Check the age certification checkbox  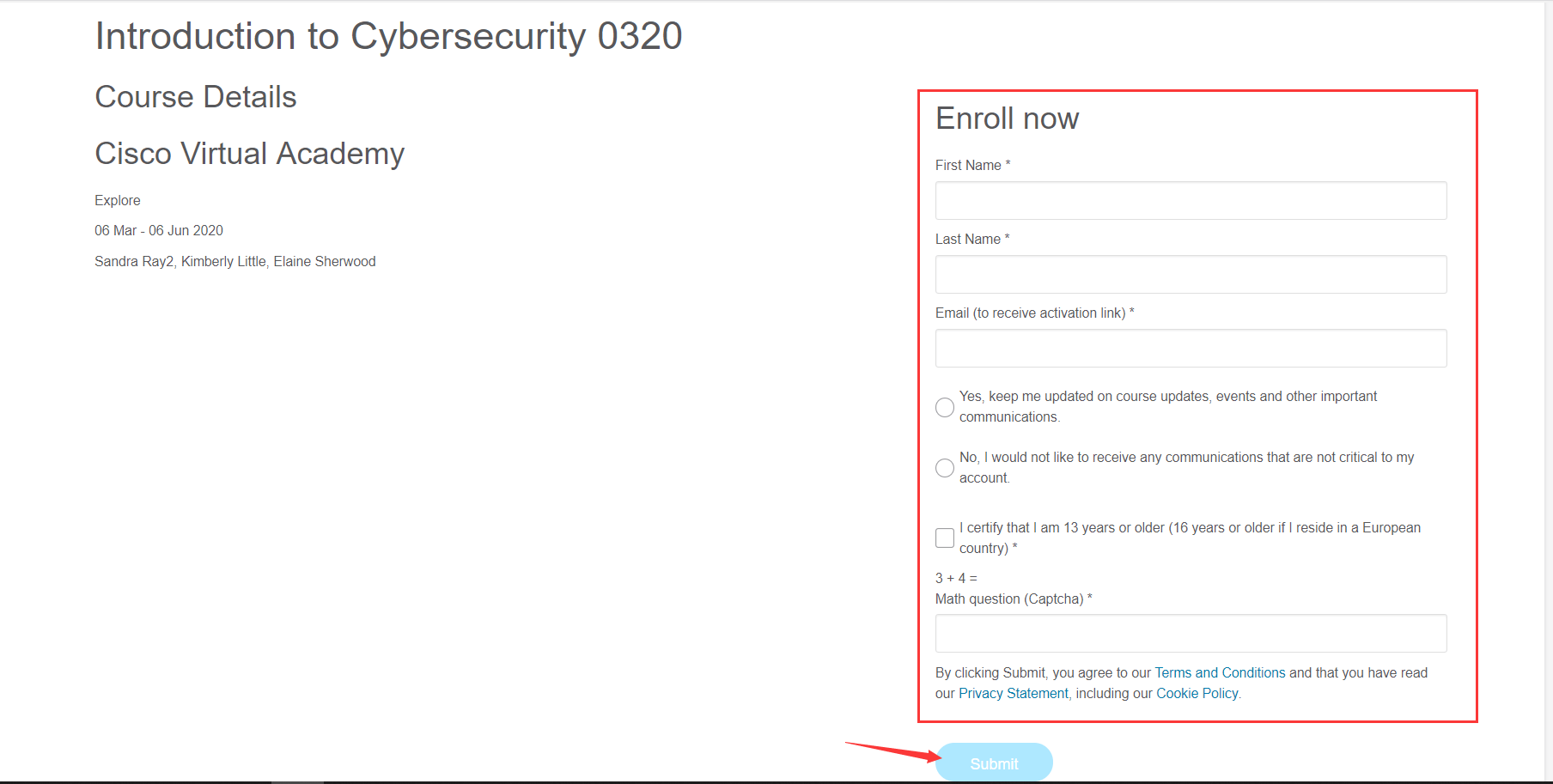point(944,538)
